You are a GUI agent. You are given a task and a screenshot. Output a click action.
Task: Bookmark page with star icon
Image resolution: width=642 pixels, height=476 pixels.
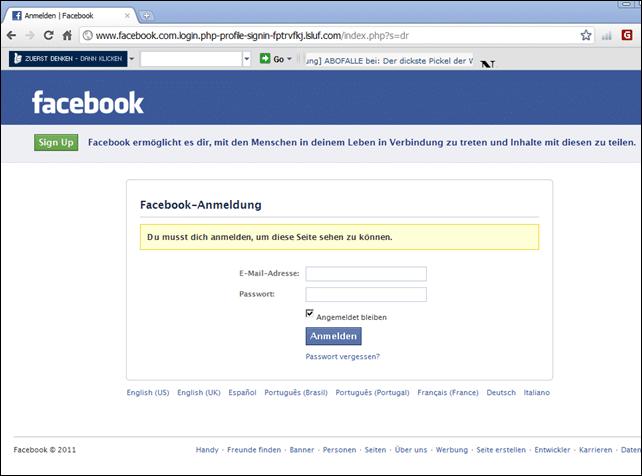[x=586, y=35]
